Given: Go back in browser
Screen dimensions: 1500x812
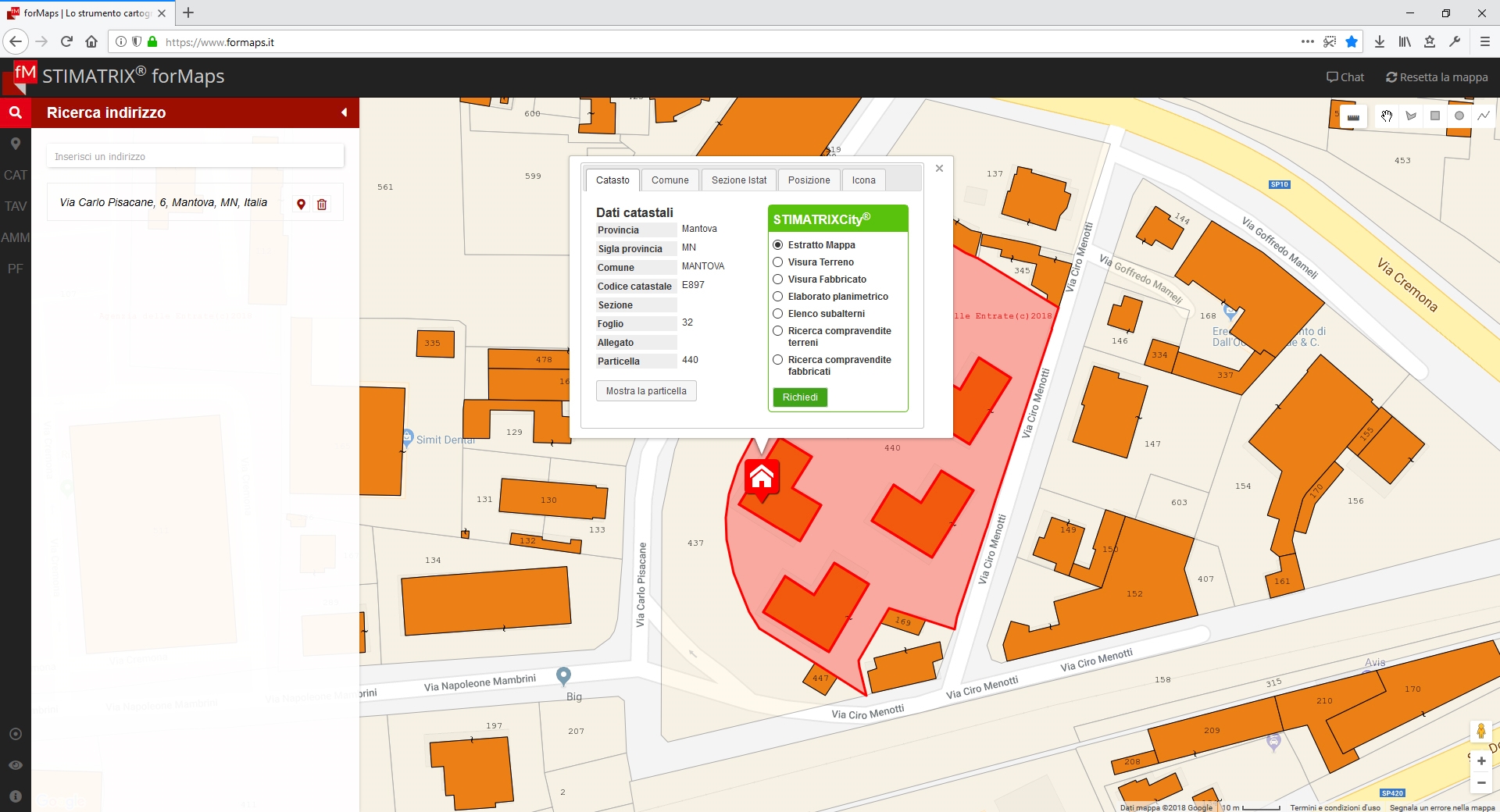Looking at the screenshot, I should coord(15,41).
